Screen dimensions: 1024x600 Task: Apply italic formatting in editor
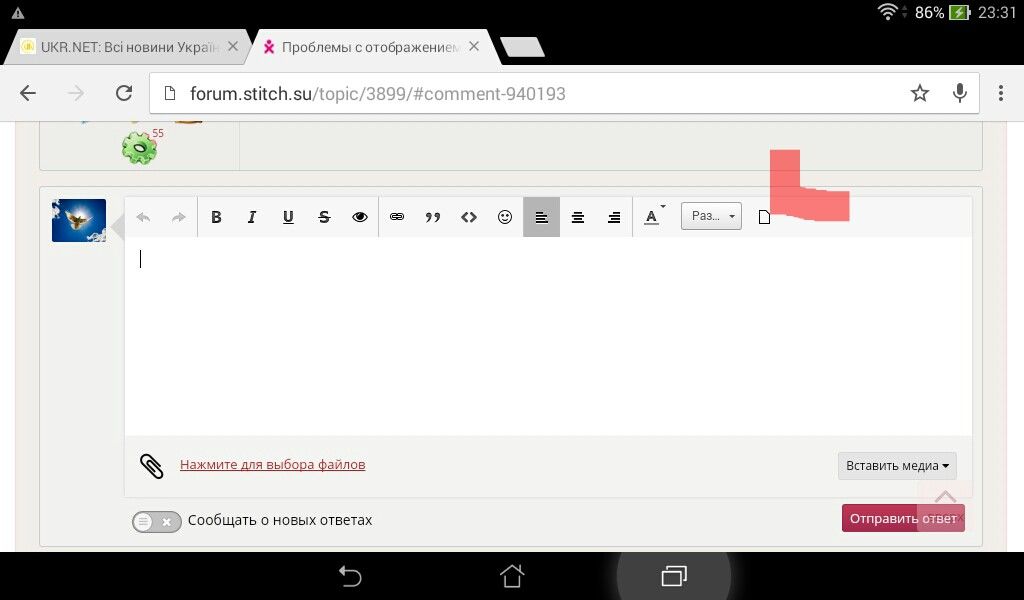tap(252, 217)
